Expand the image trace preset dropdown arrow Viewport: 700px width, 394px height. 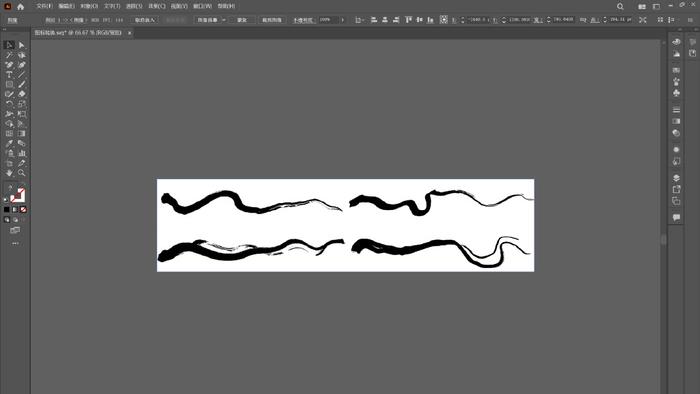(x=224, y=20)
